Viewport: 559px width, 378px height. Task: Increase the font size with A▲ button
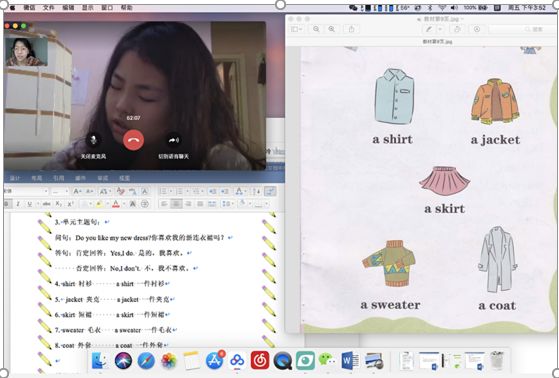point(77,191)
